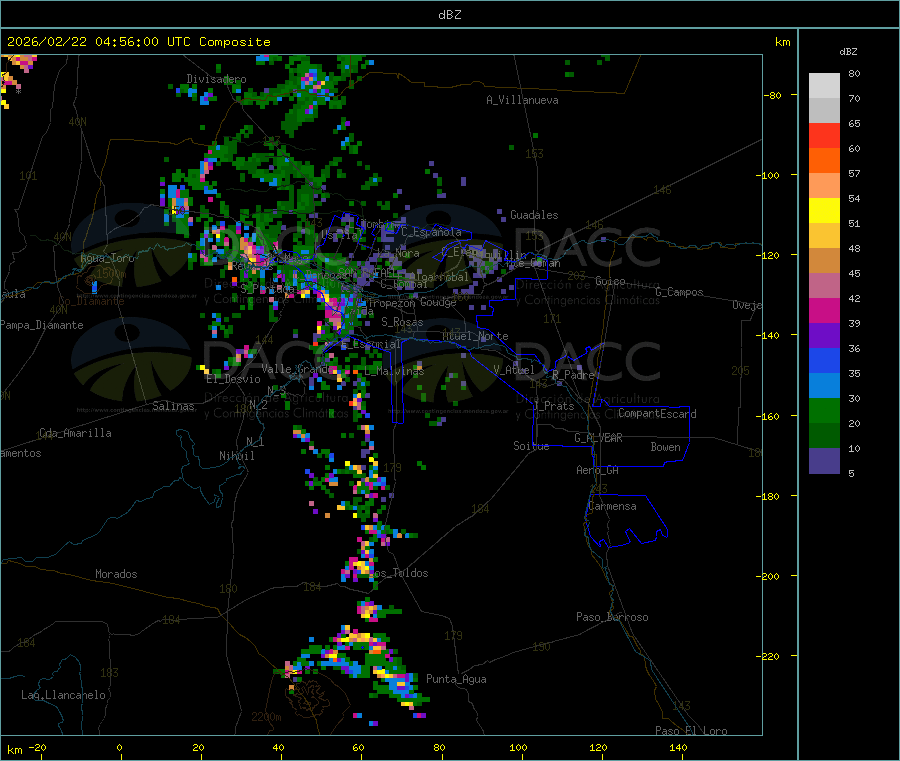Click the 'V_Atuel' label
This screenshot has height=761, width=900.
click(x=514, y=370)
